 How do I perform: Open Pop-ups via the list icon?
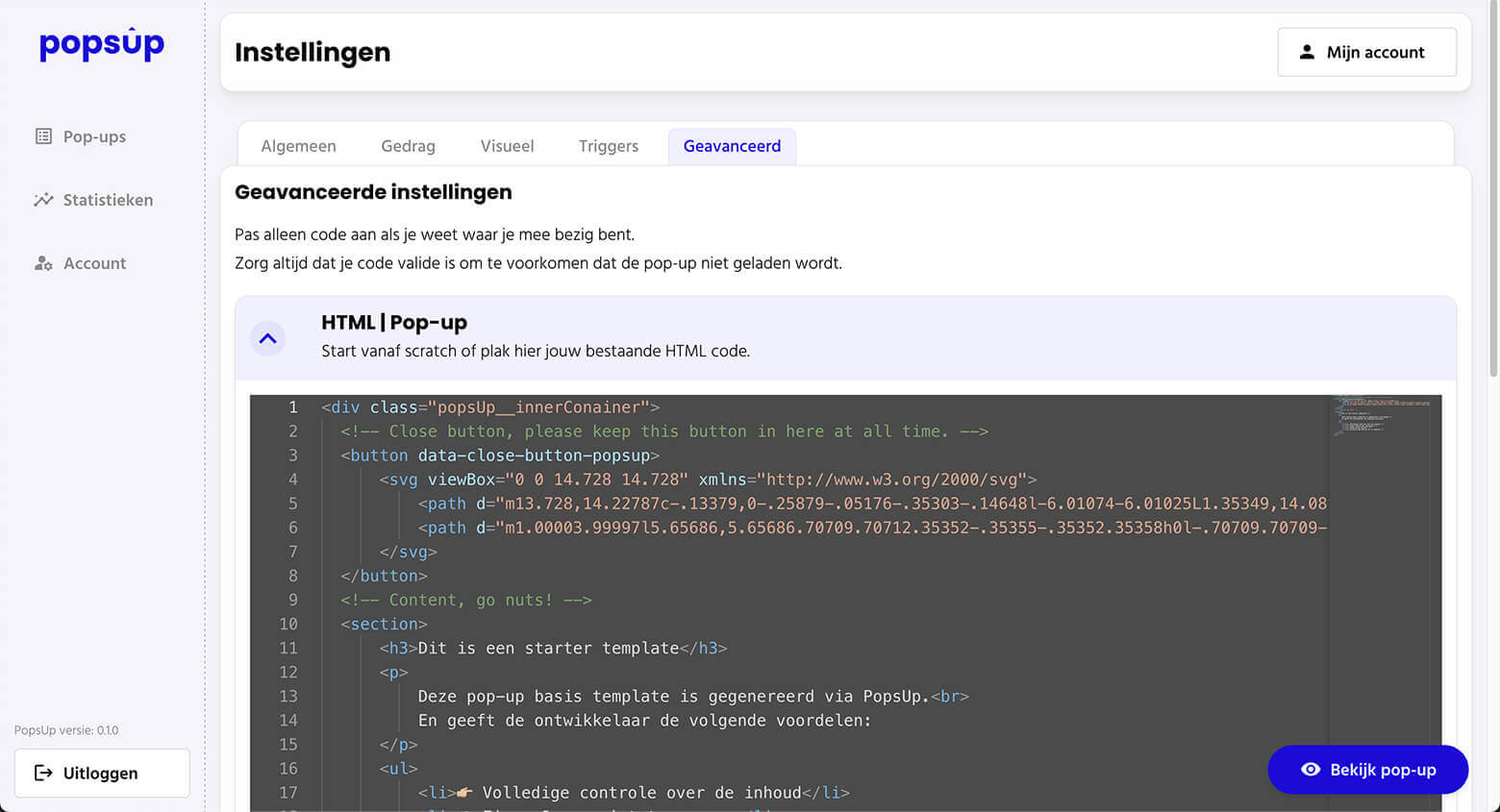coord(42,135)
